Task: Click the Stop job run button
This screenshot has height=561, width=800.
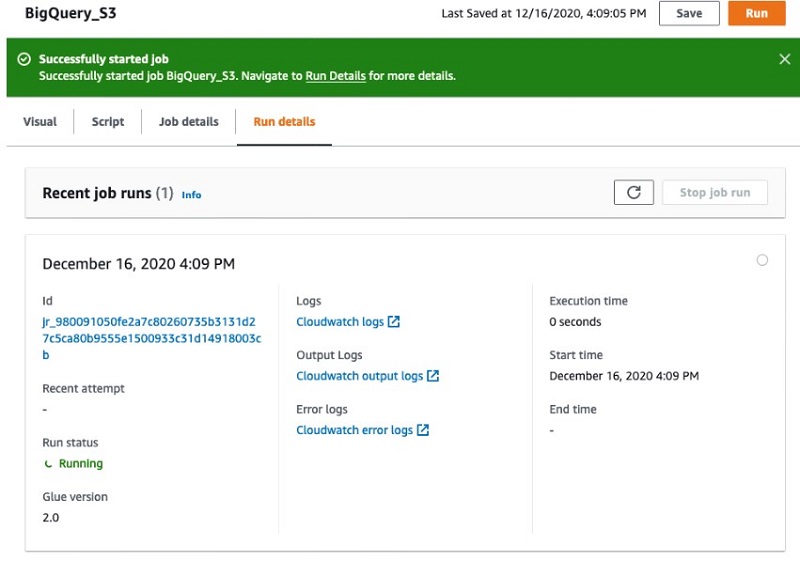Action: click(714, 193)
